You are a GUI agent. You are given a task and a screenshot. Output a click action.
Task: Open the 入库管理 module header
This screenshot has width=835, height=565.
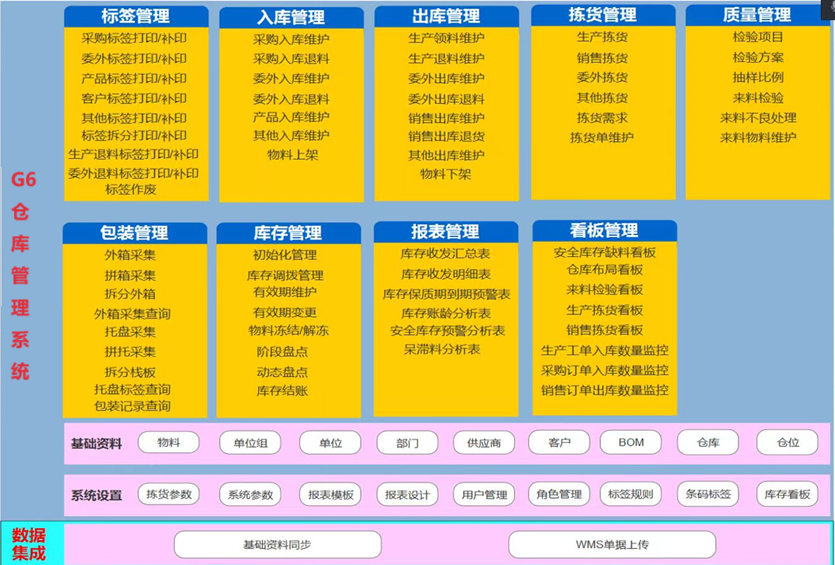pos(291,18)
